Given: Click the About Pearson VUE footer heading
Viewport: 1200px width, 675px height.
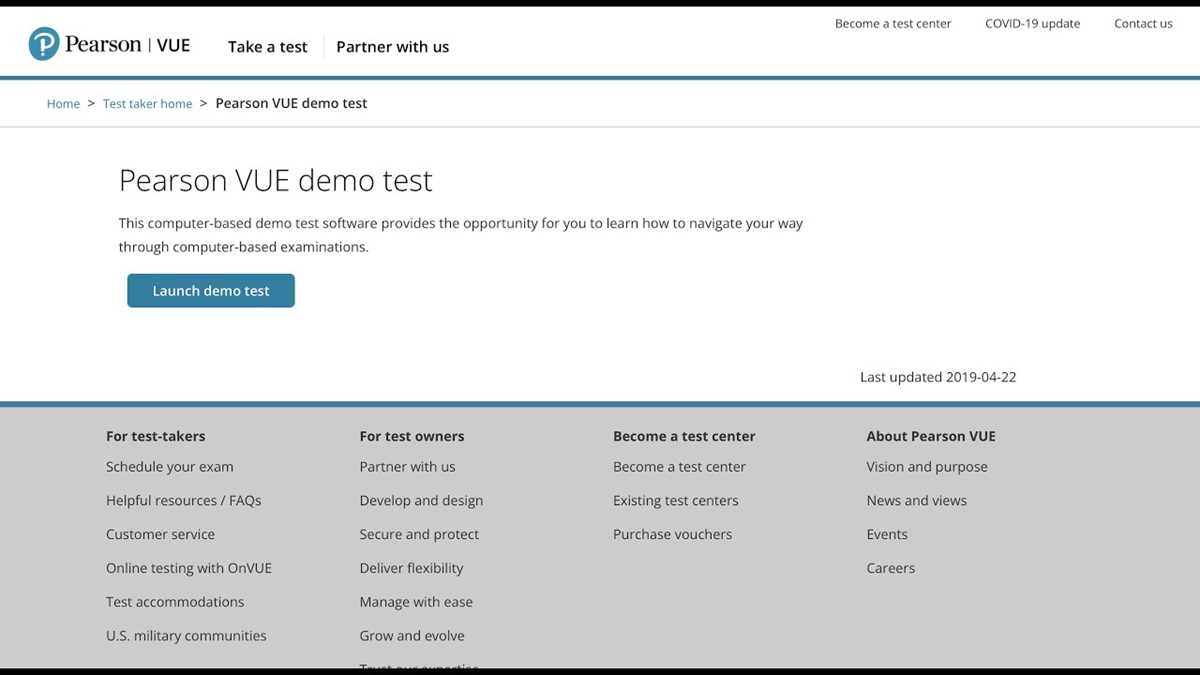Looking at the screenshot, I should [x=931, y=437].
